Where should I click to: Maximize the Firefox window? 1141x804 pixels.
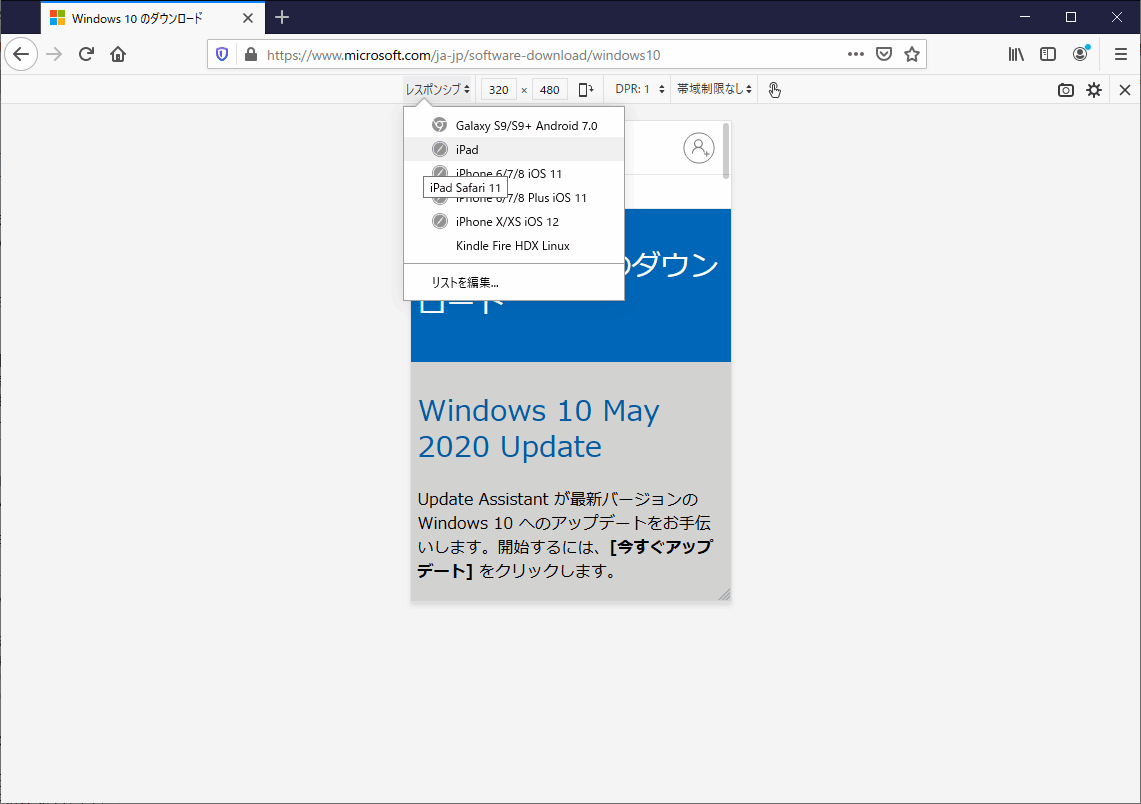1070,17
